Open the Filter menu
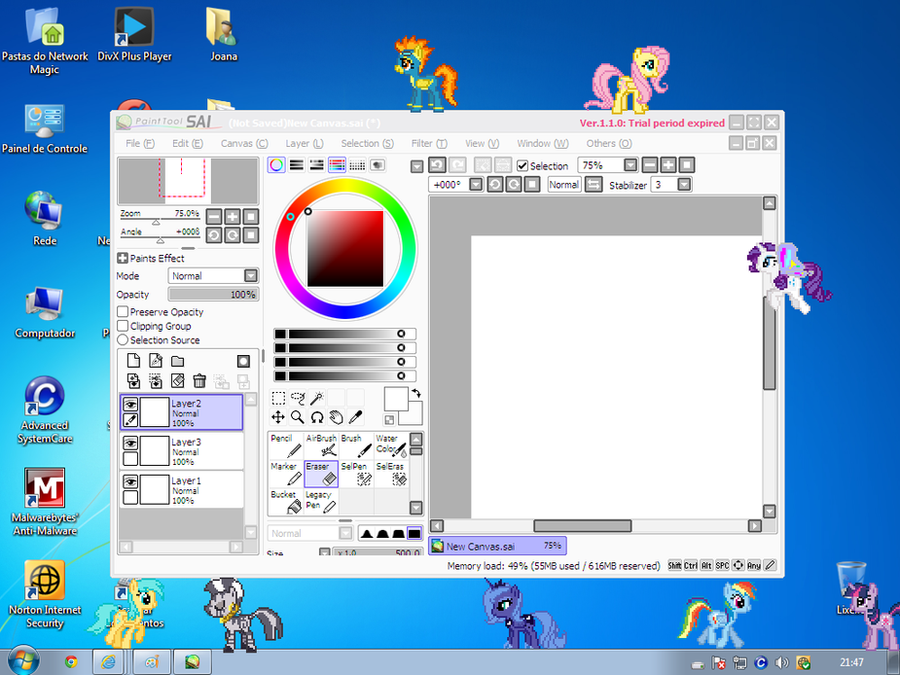 click(x=429, y=143)
